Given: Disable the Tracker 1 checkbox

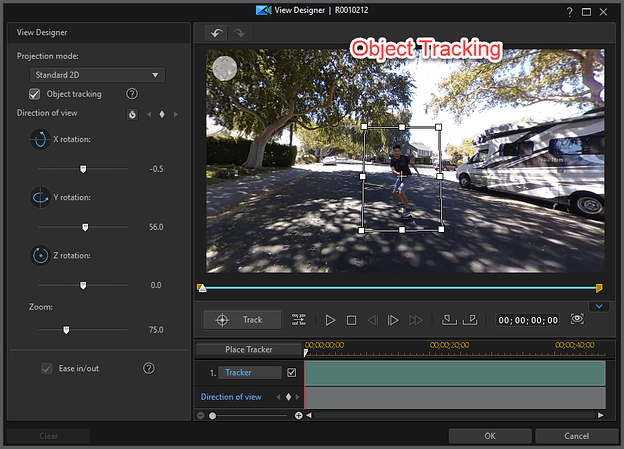Looking at the screenshot, I should (x=292, y=373).
